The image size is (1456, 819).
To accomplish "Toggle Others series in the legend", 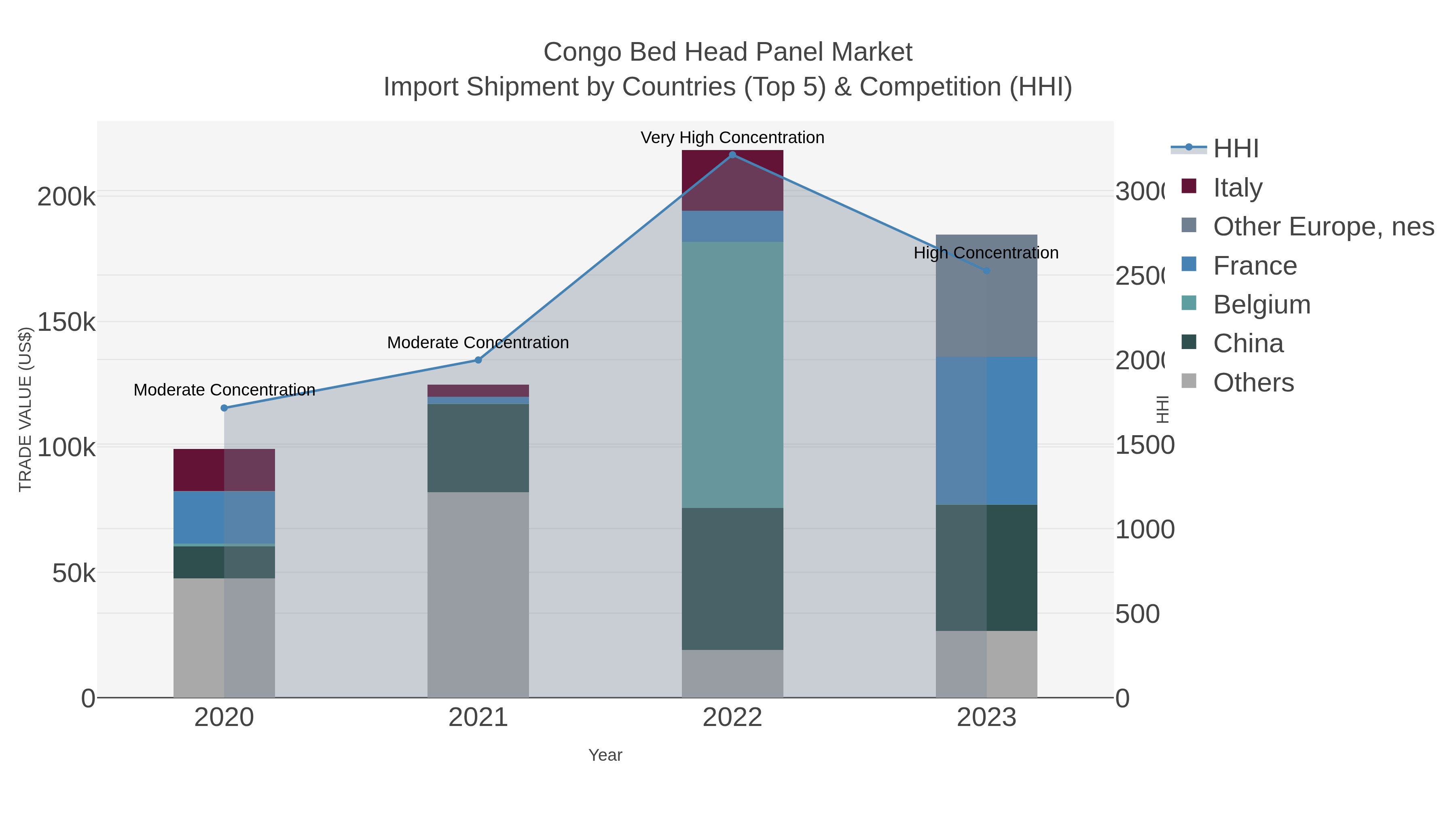I will click(1237, 382).
